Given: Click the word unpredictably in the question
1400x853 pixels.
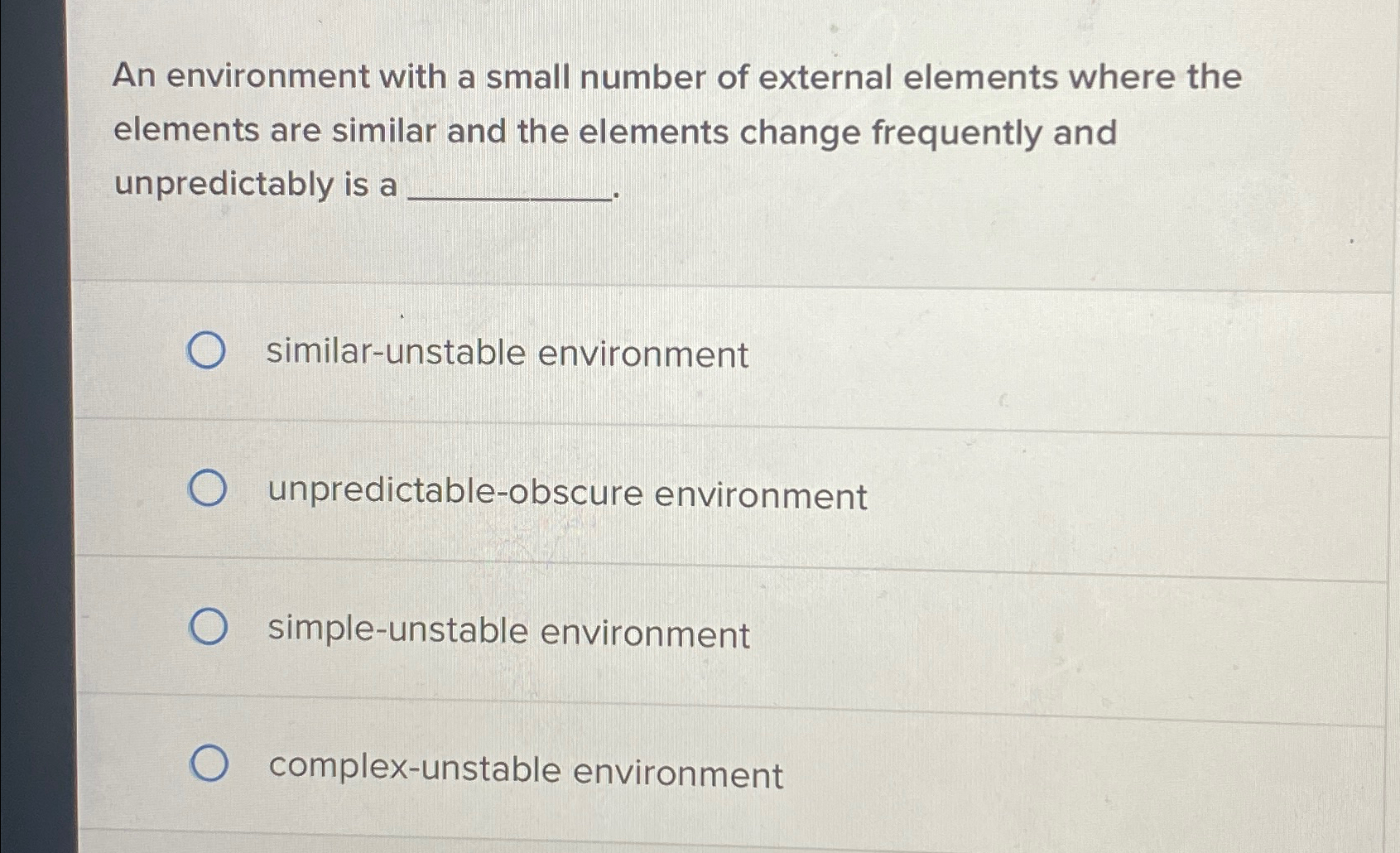Looking at the screenshot, I should tap(222, 186).
